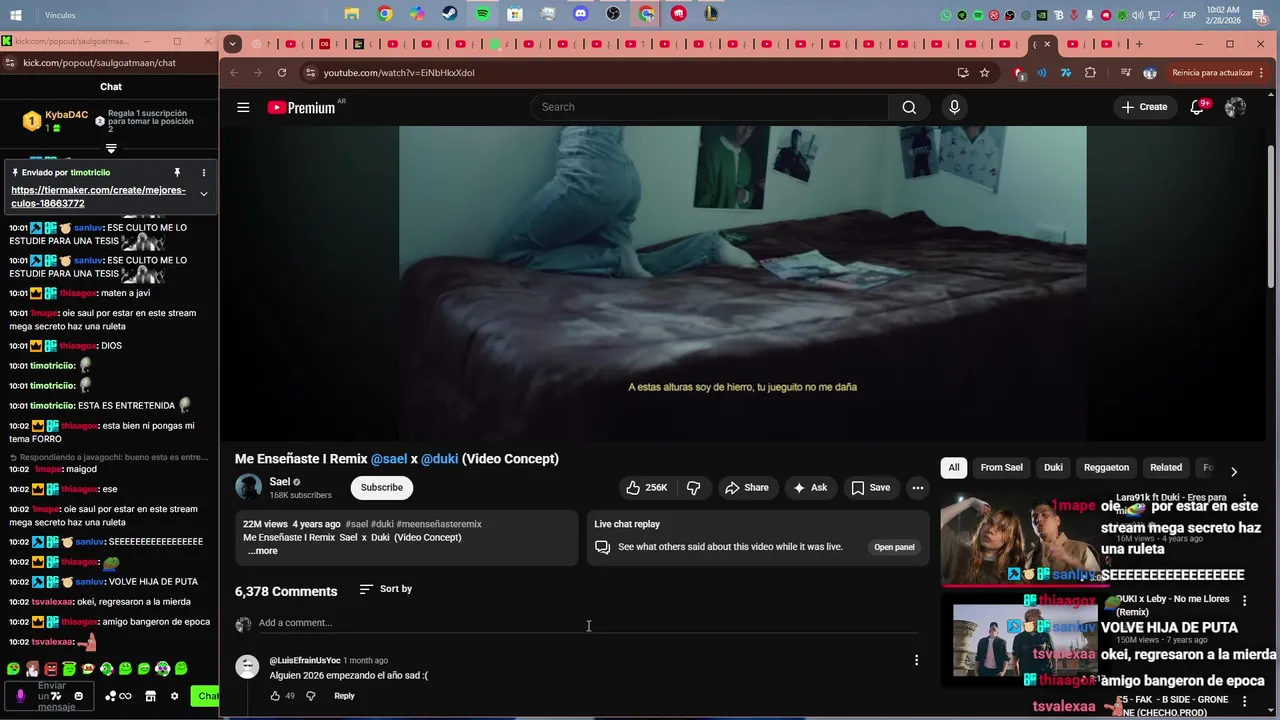Viewport: 1280px width, 720px height.
Task: Open Kick chat settings gear
Action: [175, 696]
